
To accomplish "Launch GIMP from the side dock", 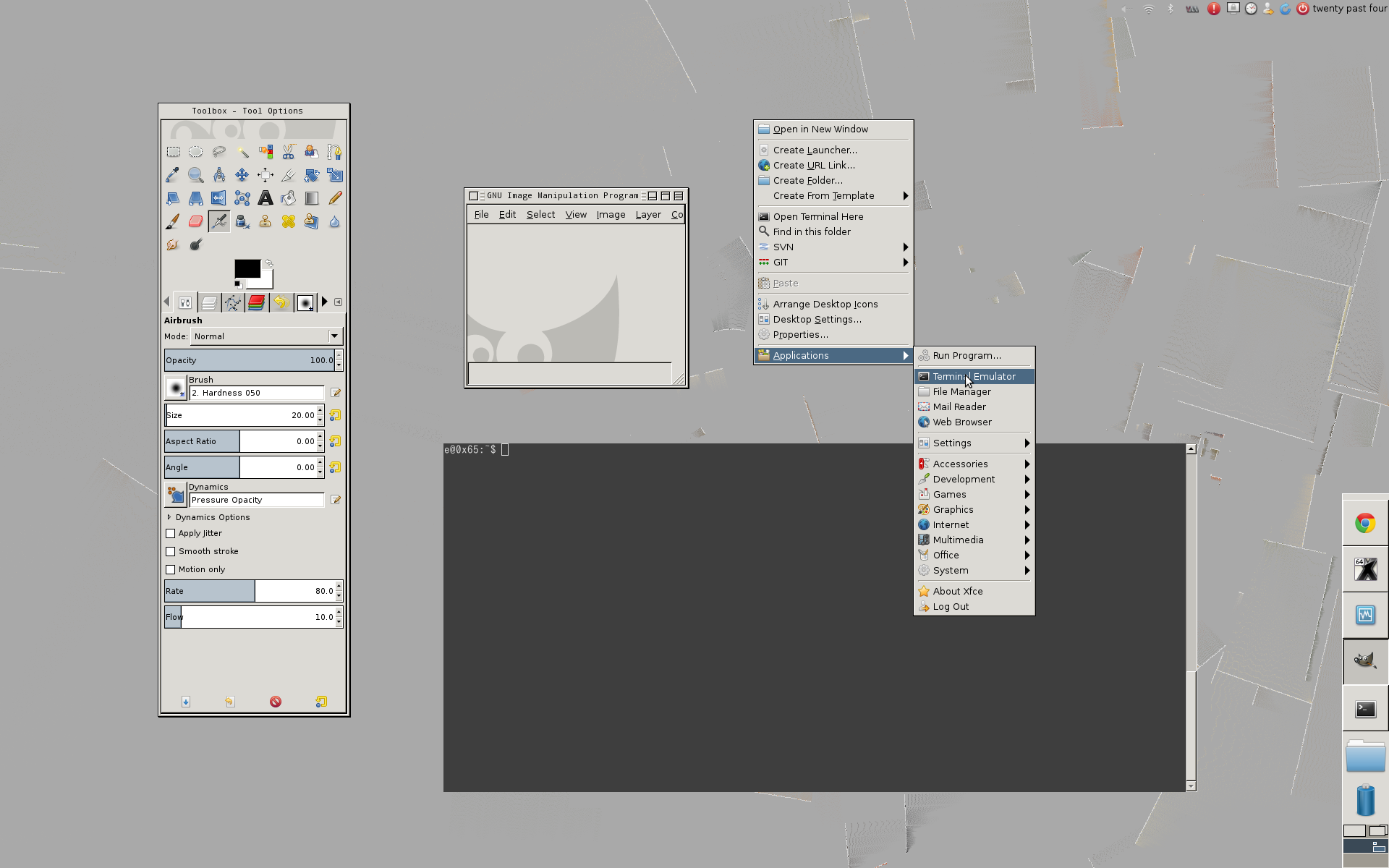I will coord(1364,661).
